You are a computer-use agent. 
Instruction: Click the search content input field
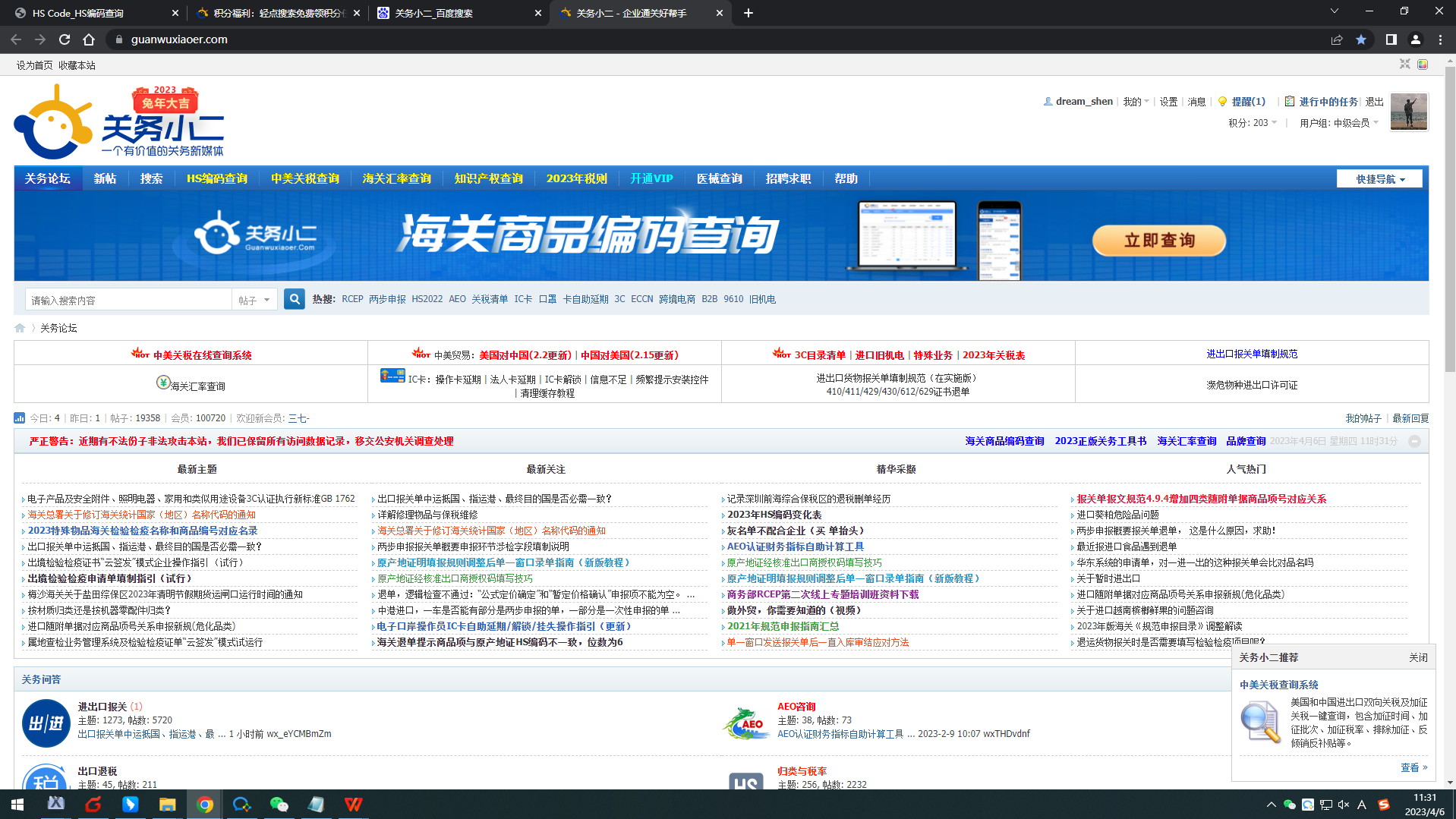[128, 301]
